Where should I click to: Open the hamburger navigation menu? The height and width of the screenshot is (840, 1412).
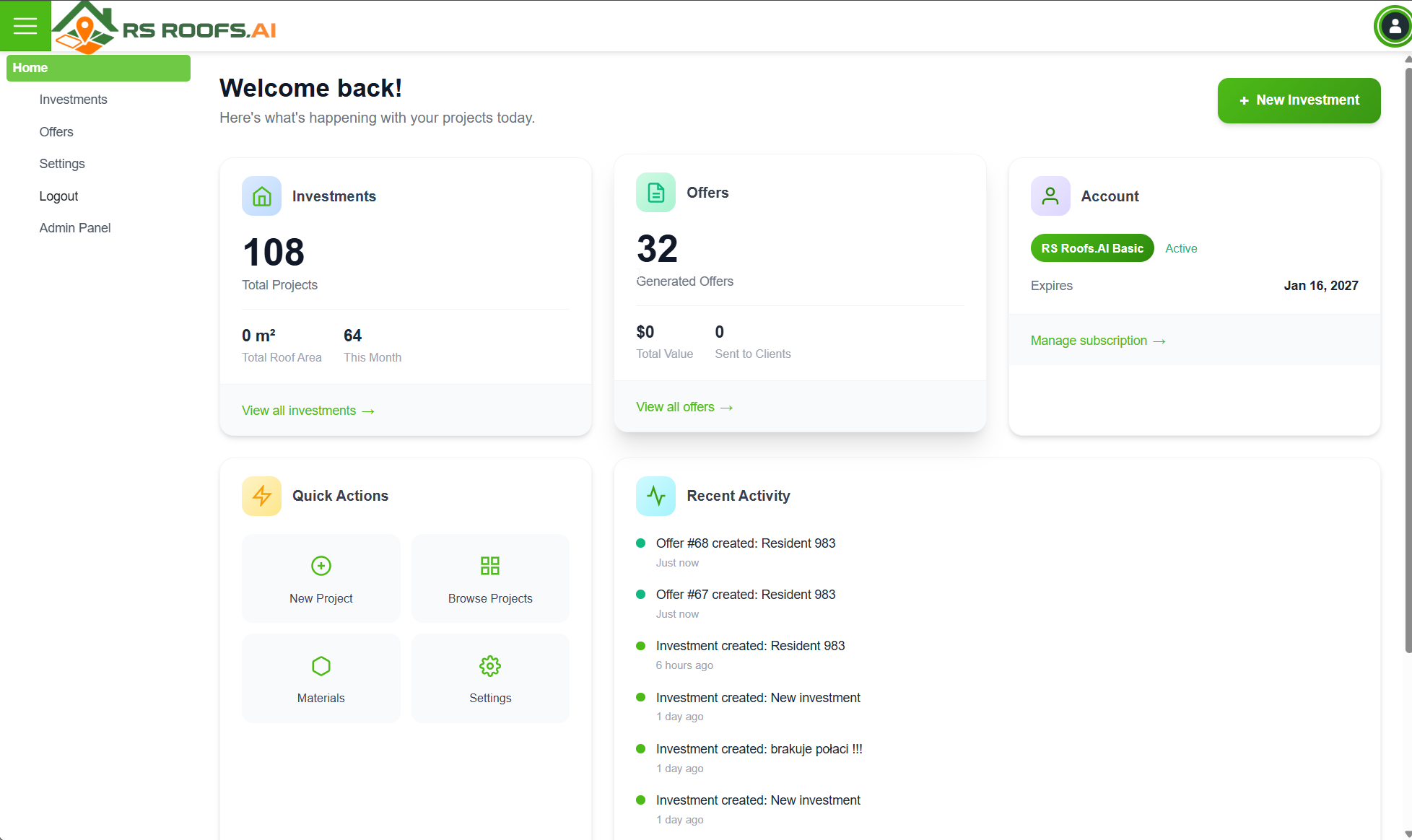(25, 25)
